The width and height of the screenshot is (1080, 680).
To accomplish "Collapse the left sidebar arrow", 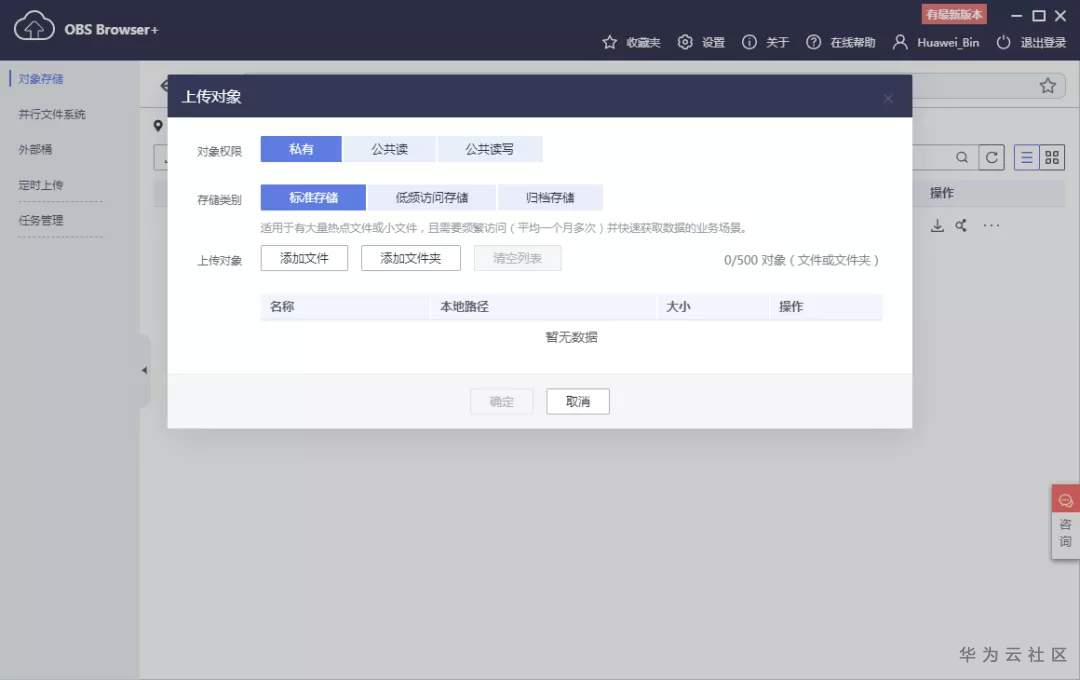I will tap(144, 370).
